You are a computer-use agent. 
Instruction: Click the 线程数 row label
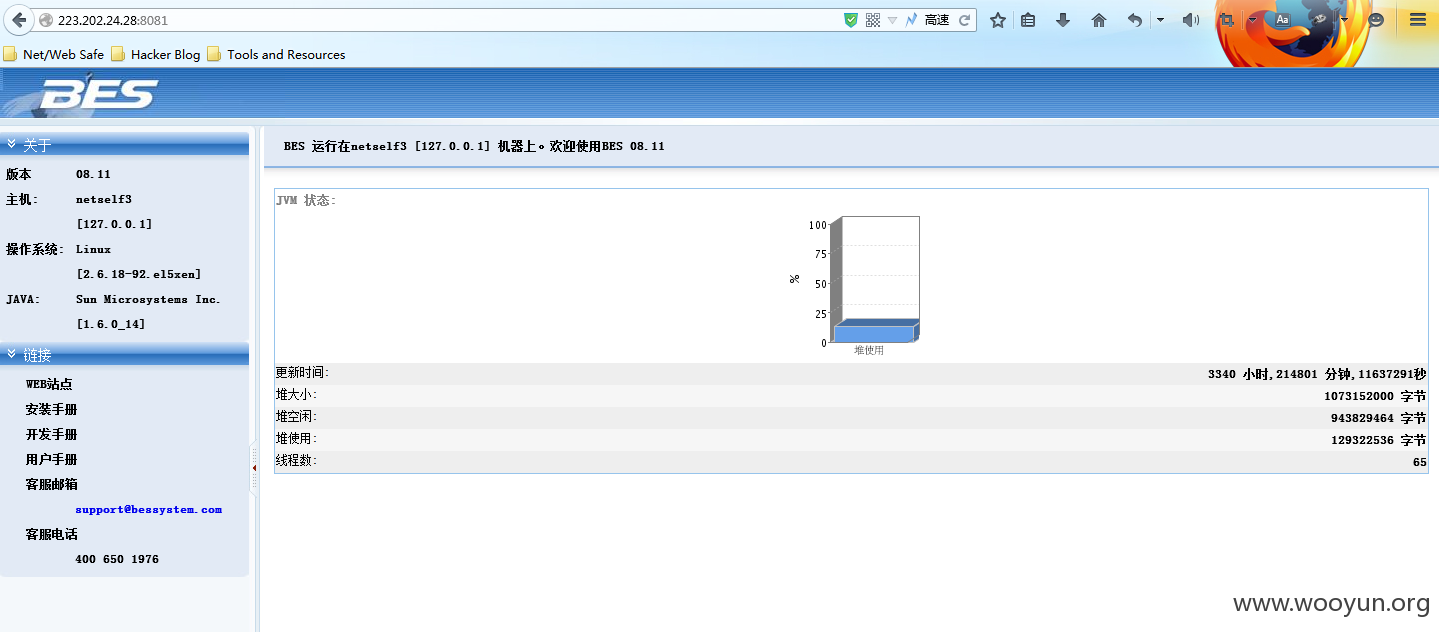click(296, 461)
